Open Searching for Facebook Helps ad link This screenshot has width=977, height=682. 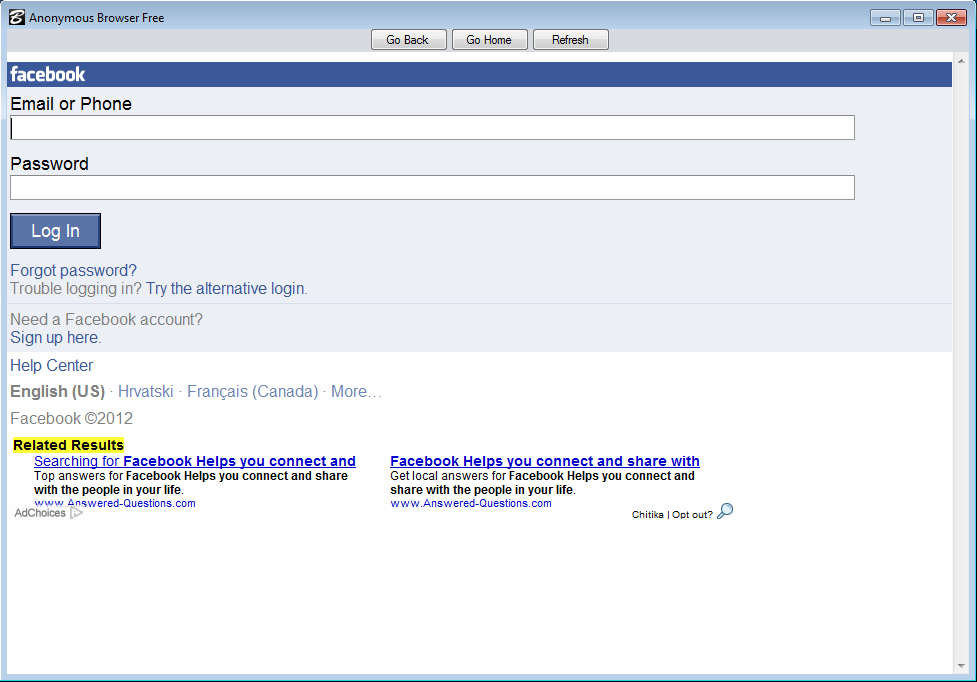point(194,462)
